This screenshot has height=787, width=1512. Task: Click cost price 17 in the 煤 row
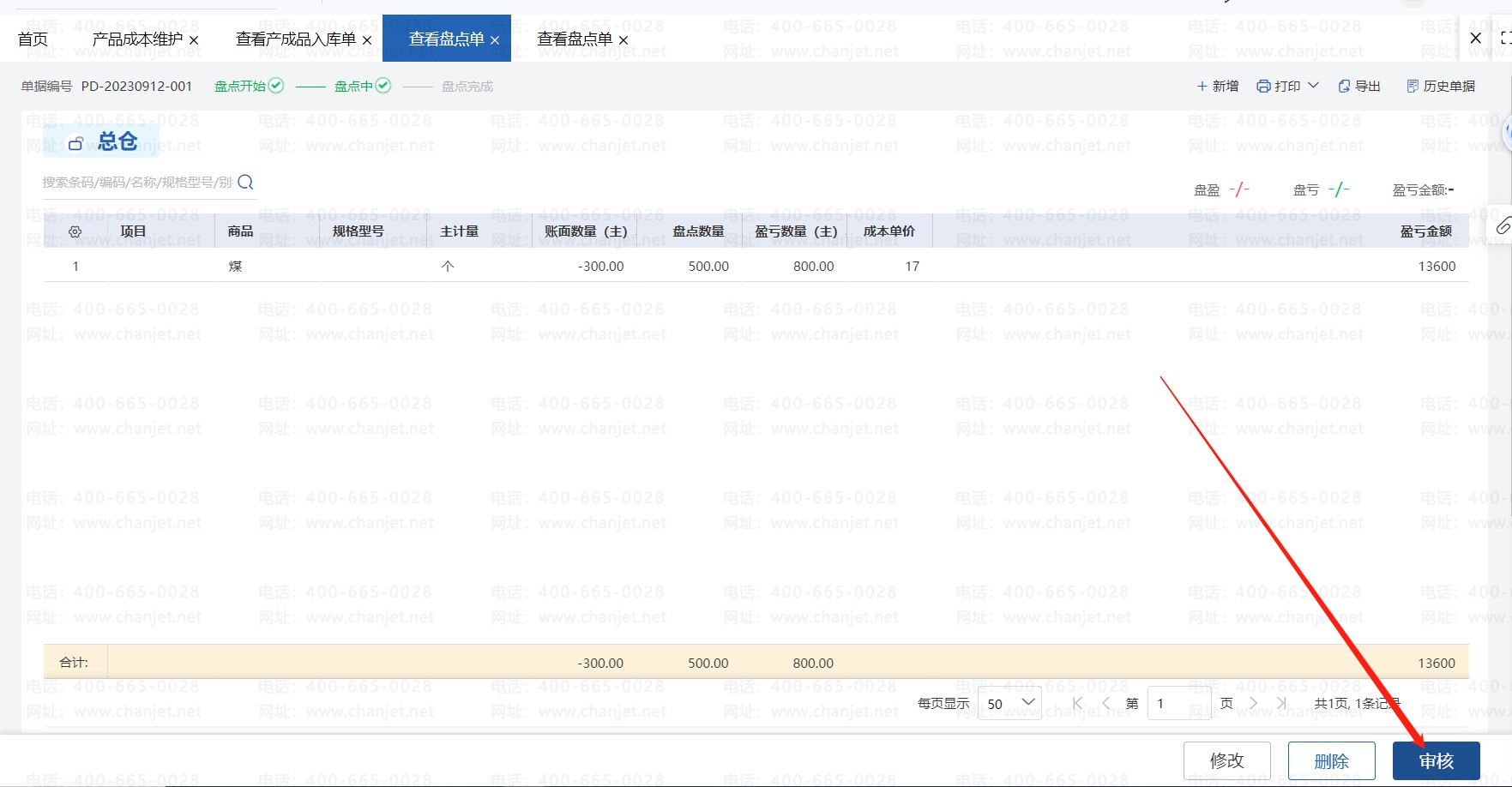point(912,267)
